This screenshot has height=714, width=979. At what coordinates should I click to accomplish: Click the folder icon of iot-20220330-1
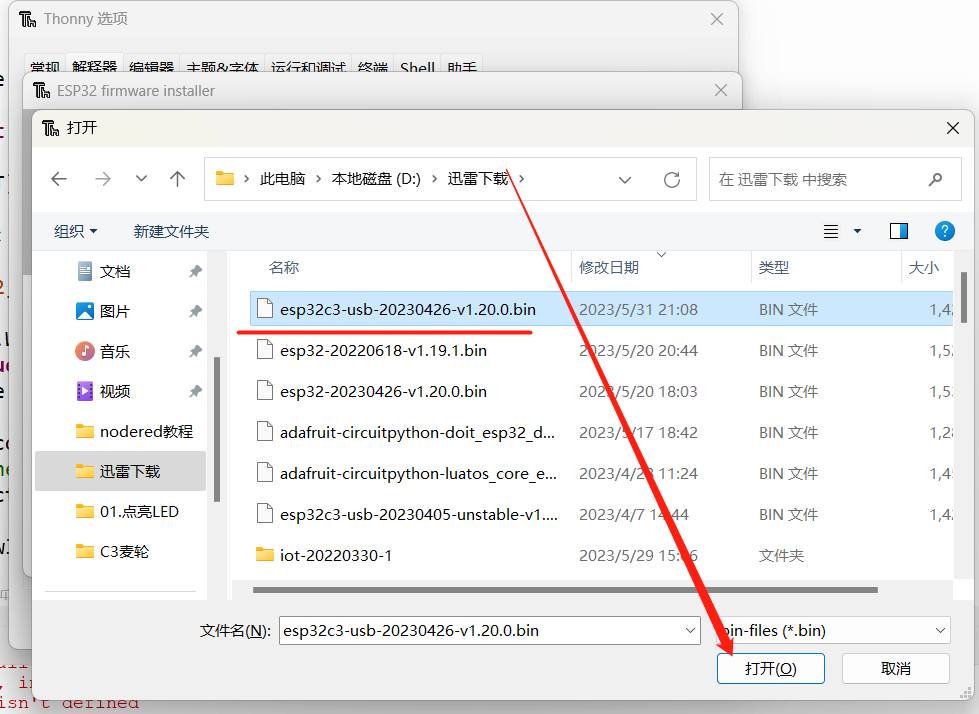point(265,555)
